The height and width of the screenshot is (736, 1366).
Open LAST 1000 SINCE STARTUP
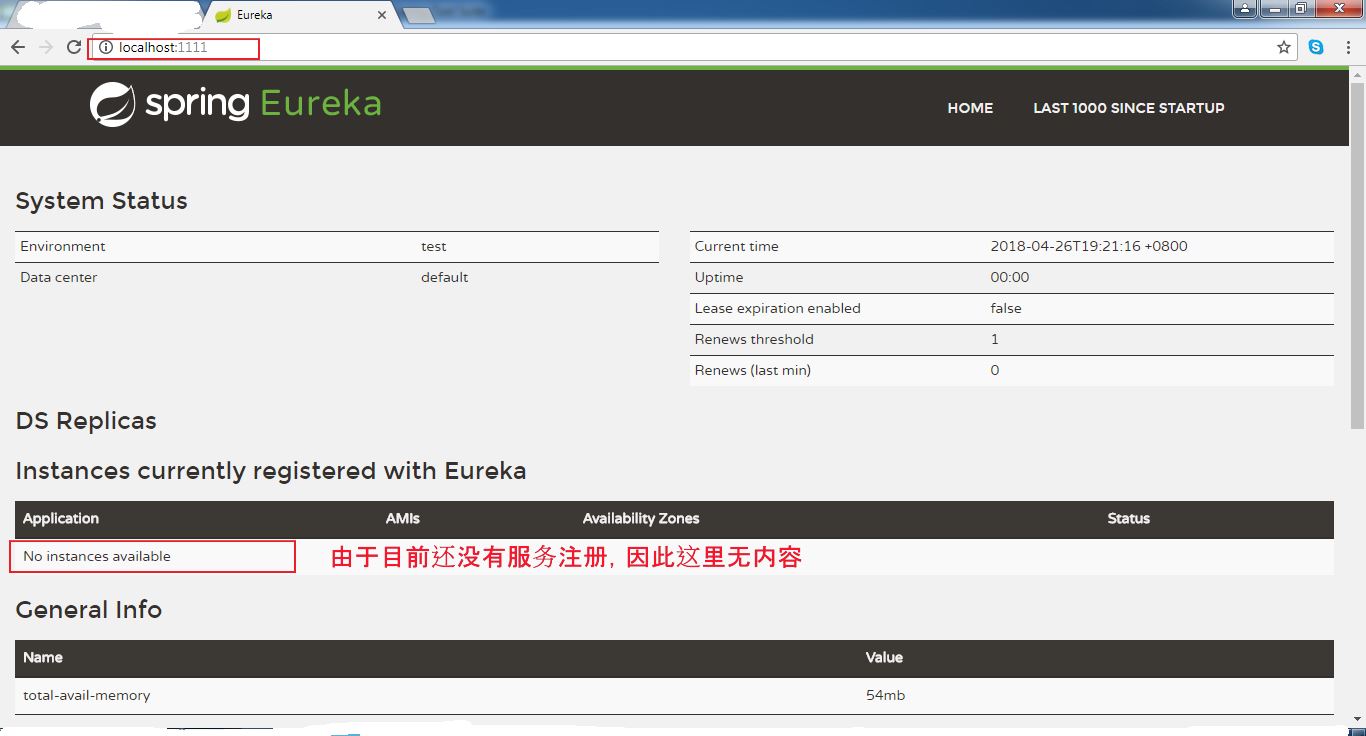1128,108
